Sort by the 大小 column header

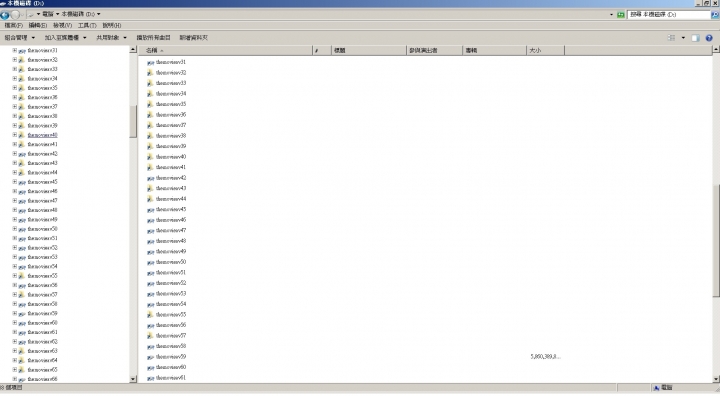[545, 51]
